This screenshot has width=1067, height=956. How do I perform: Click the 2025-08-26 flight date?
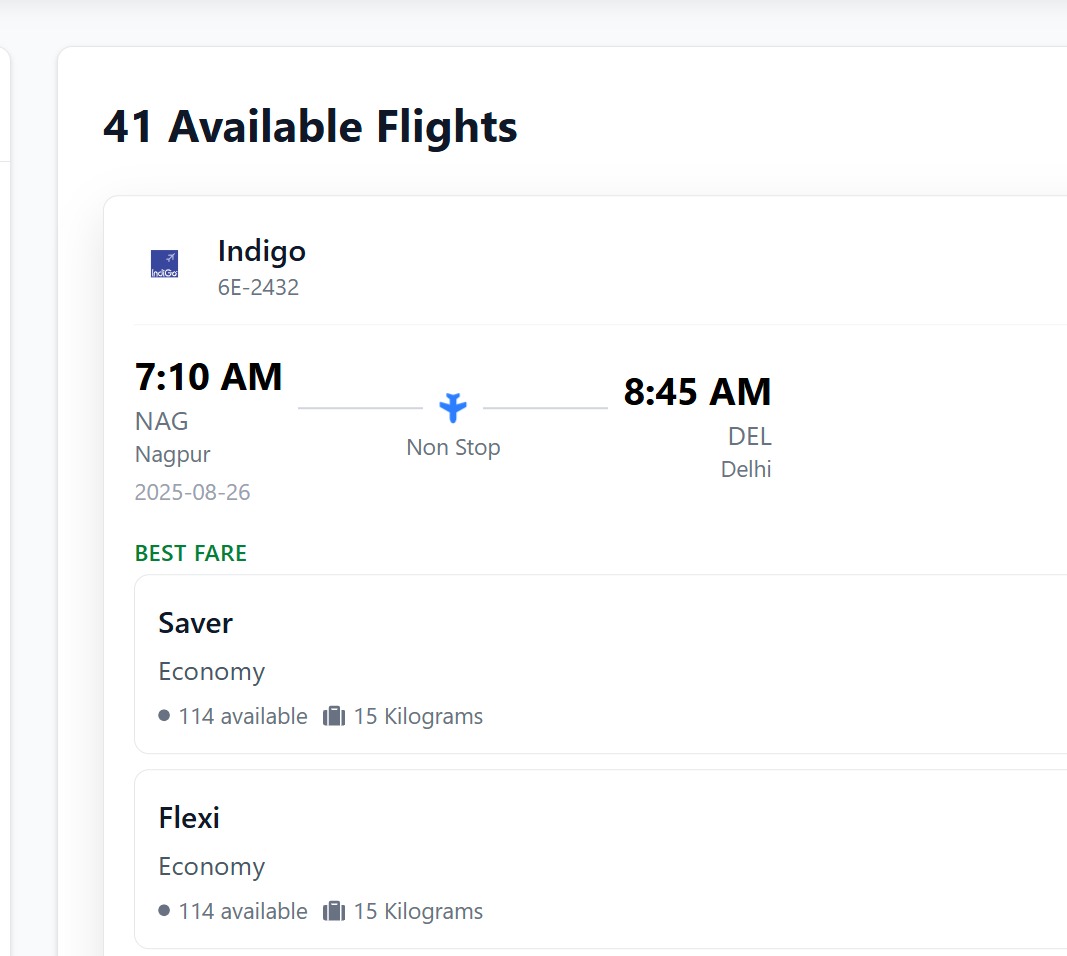[x=193, y=492]
